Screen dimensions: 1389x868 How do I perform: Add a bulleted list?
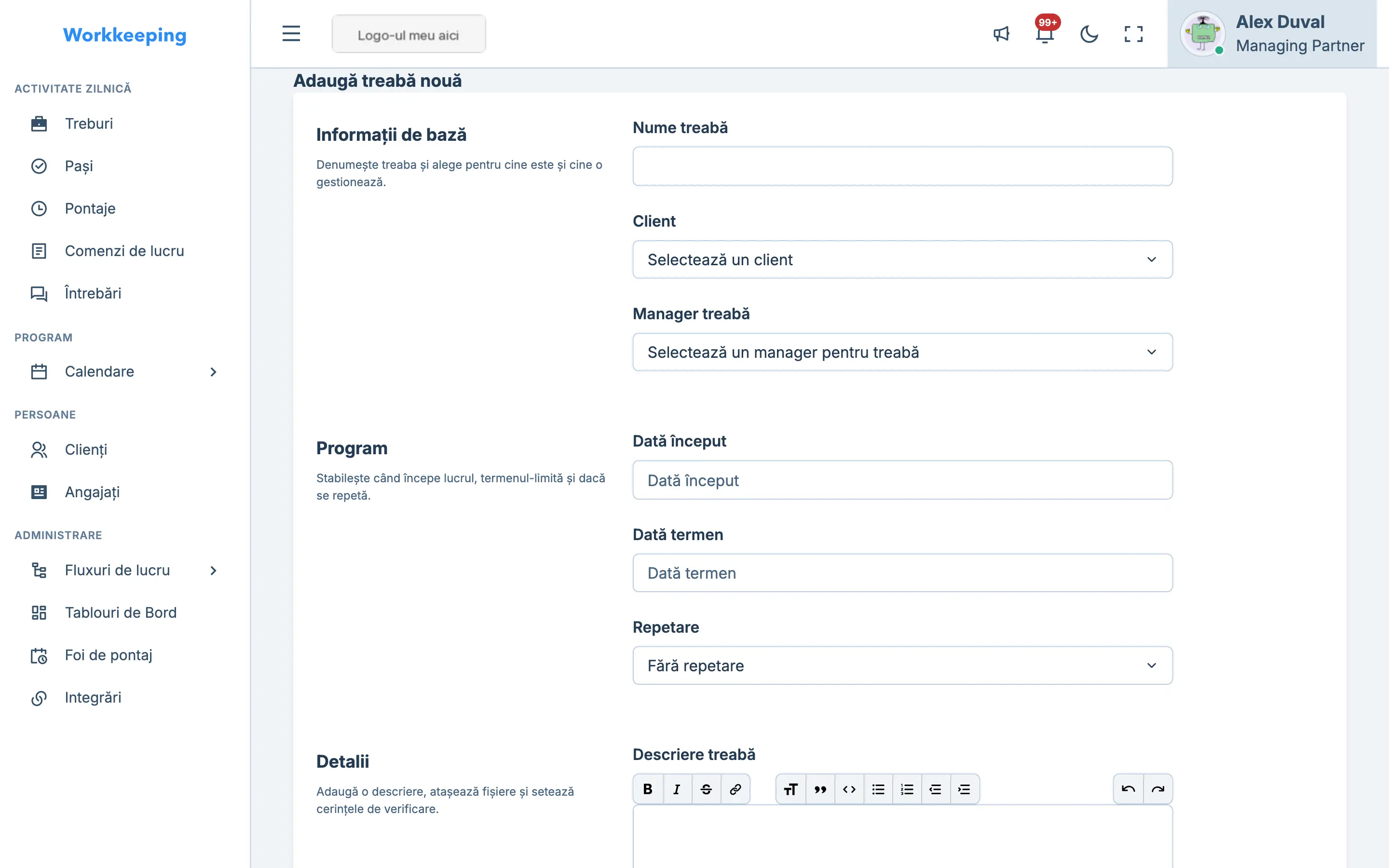tap(878, 789)
